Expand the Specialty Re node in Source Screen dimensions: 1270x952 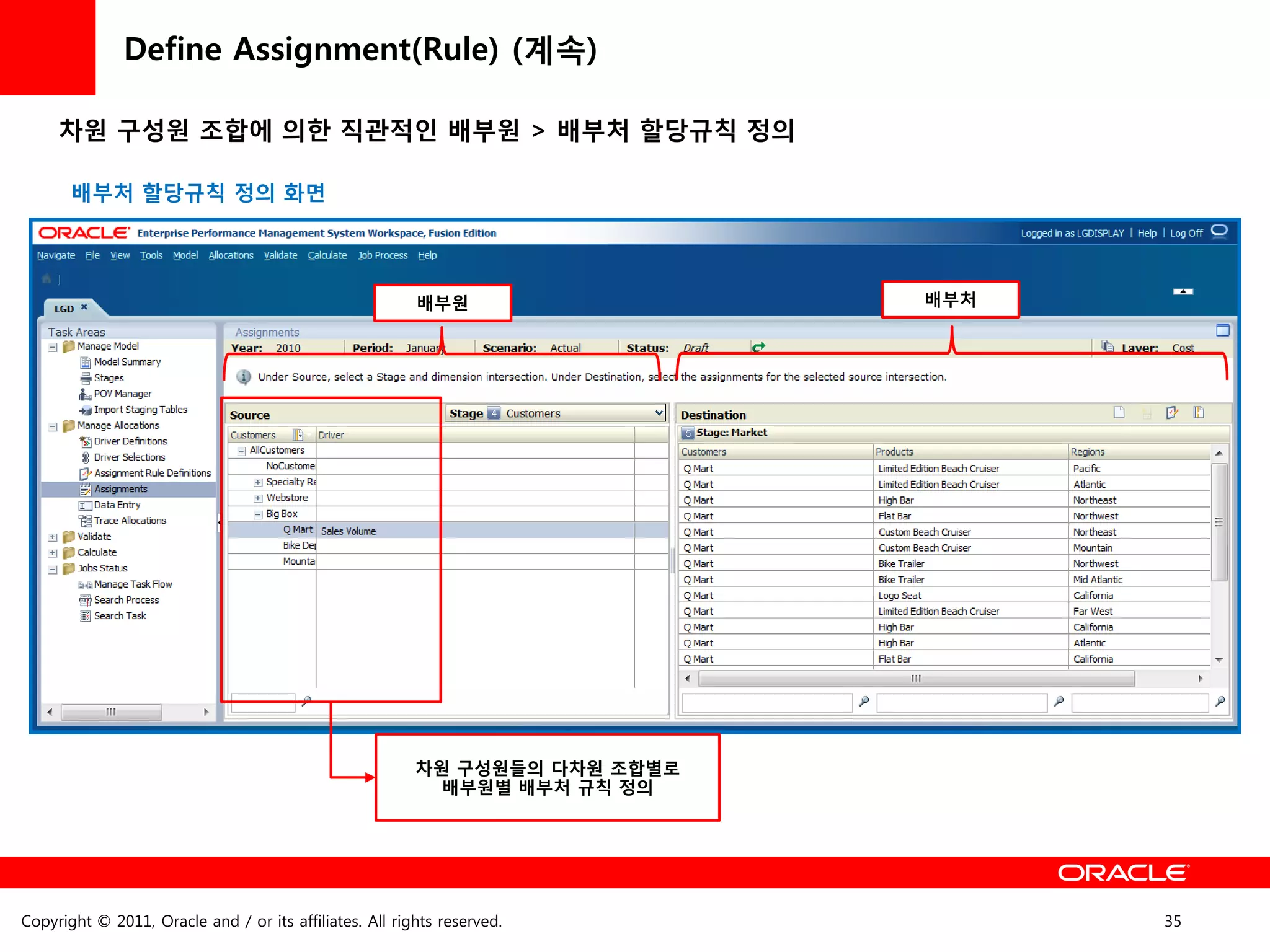[258, 483]
